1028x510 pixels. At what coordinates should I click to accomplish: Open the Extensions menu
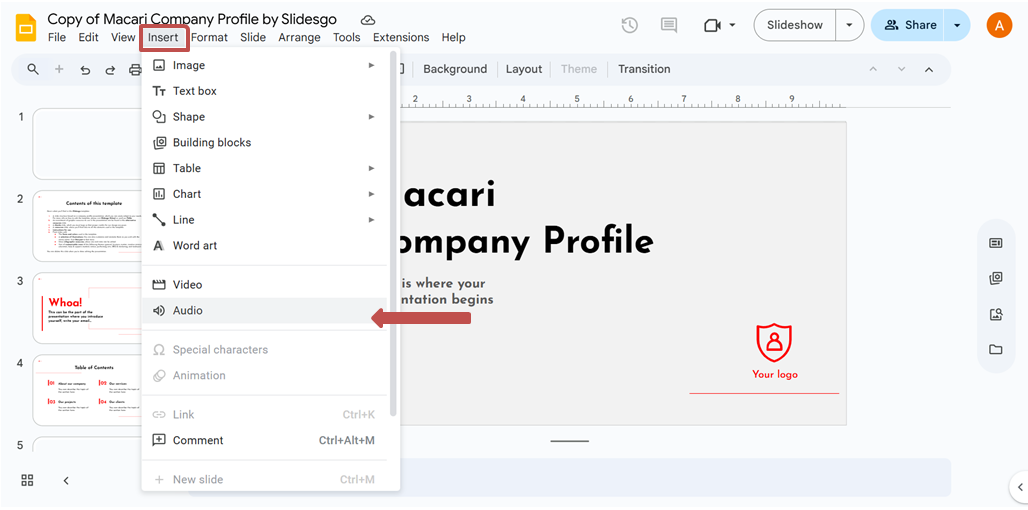pyautogui.click(x=401, y=37)
